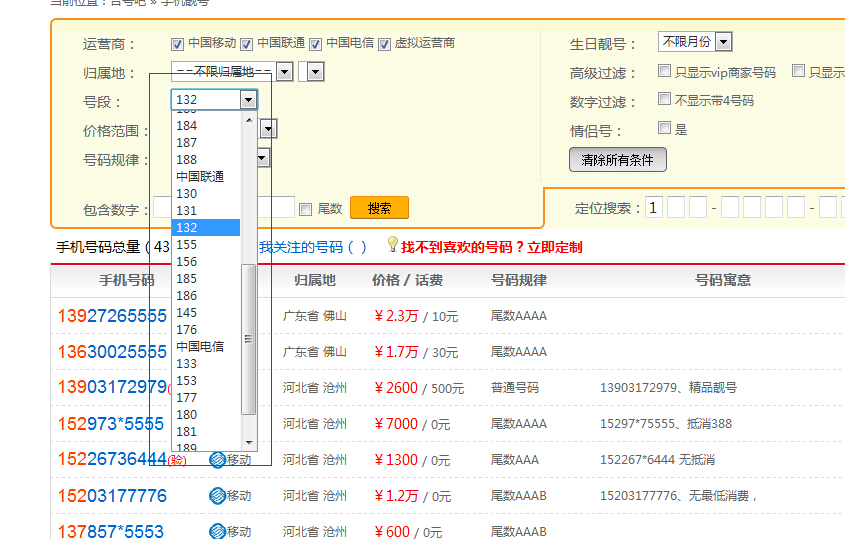The image size is (845, 539).
Task: Uncheck the 中国电信 carrier checkbox
Action: (315, 44)
